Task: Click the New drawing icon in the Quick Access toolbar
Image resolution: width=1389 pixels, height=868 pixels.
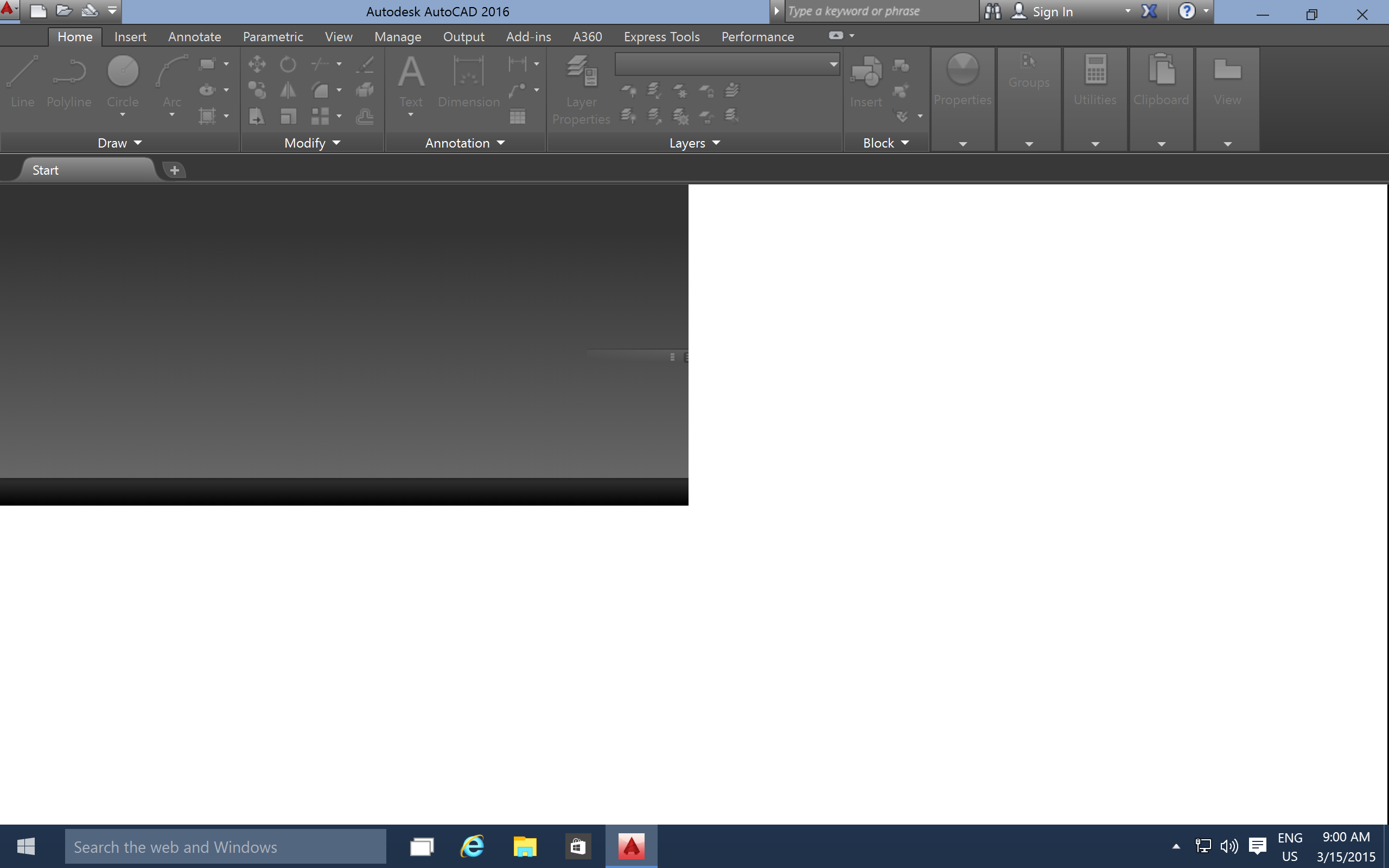Action: (39, 11)
